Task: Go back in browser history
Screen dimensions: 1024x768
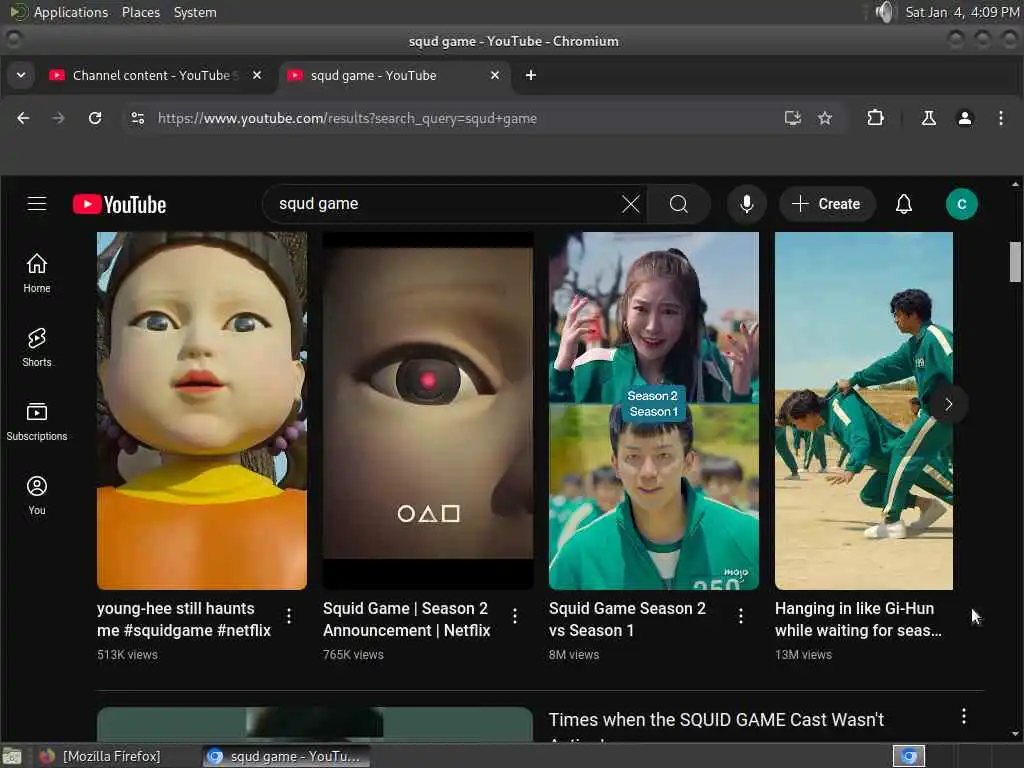Action: point(23,118)
